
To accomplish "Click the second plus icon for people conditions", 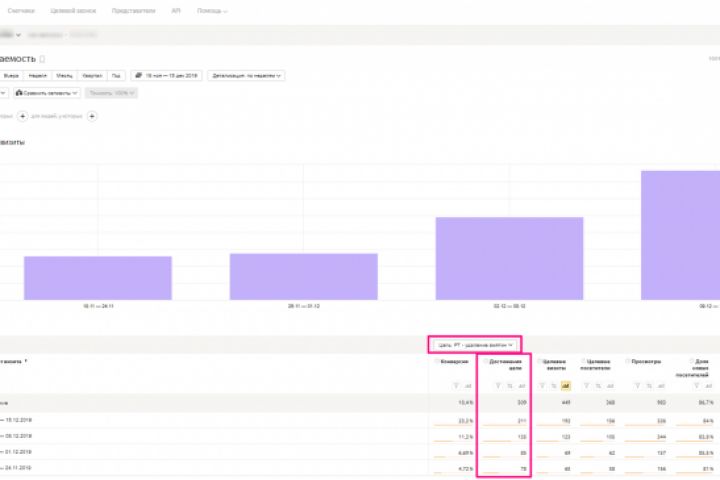I will point(92,116).
